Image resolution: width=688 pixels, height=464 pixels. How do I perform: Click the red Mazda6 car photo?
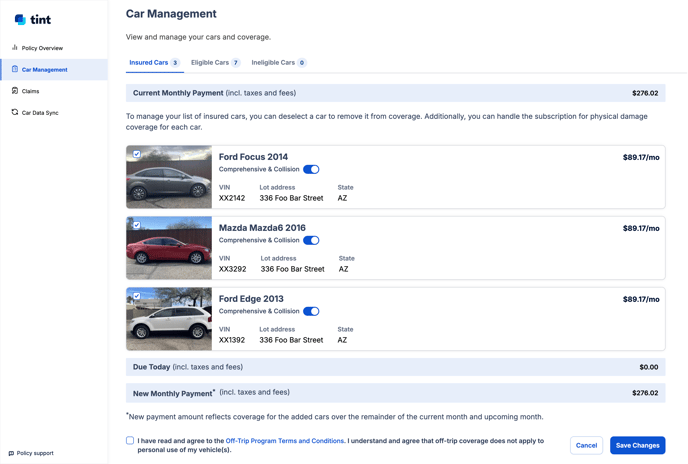coord(169,248)
